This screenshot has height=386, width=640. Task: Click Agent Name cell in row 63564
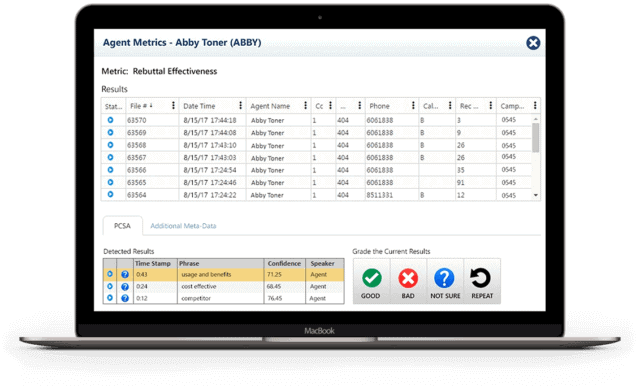click(267, 195)
